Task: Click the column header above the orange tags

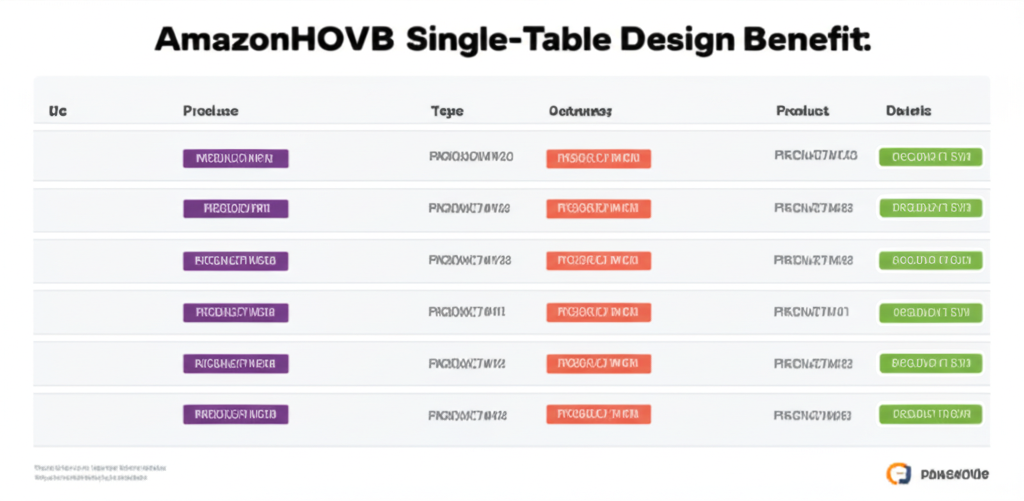Action: point(580,111)
